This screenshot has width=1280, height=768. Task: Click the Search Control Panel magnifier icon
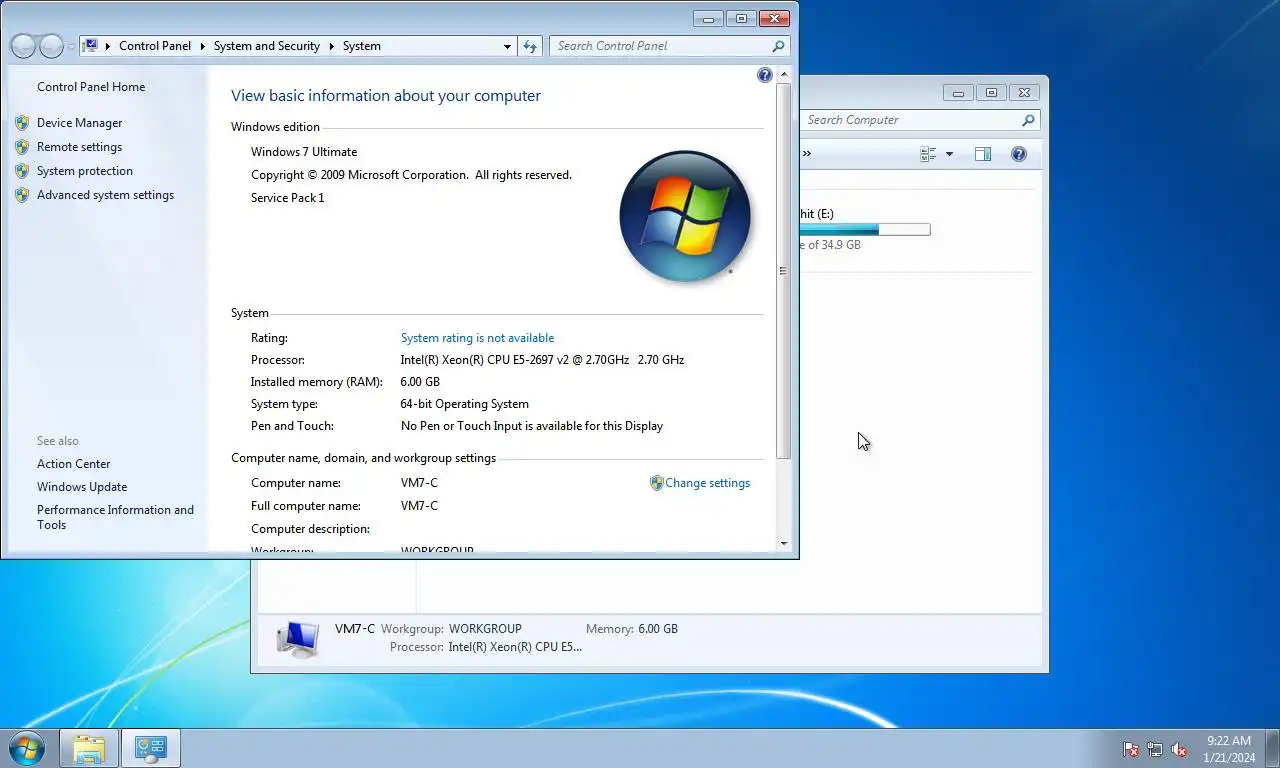[778, 46]
